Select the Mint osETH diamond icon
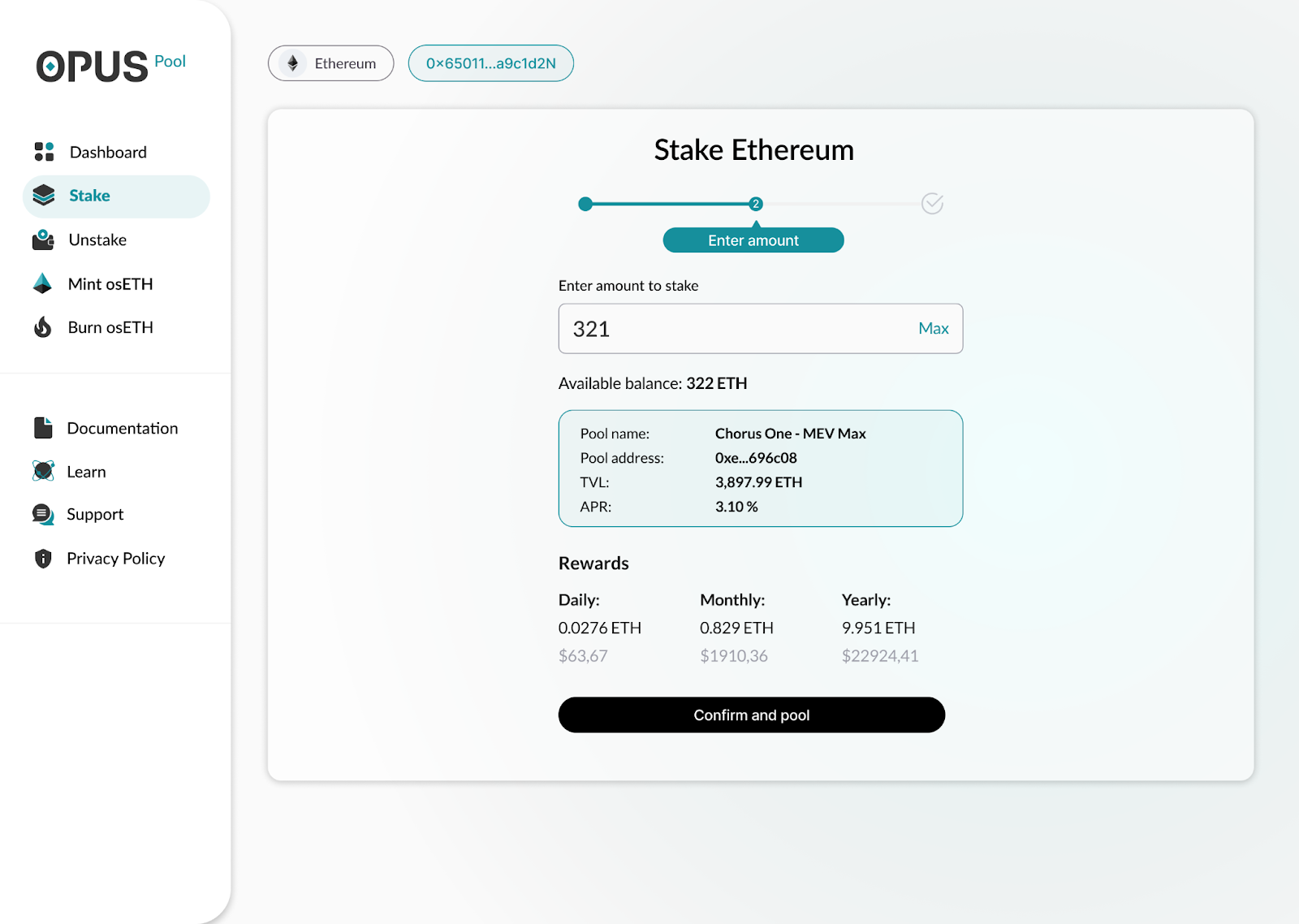1299x924 pixels. (x=43, y=283)
